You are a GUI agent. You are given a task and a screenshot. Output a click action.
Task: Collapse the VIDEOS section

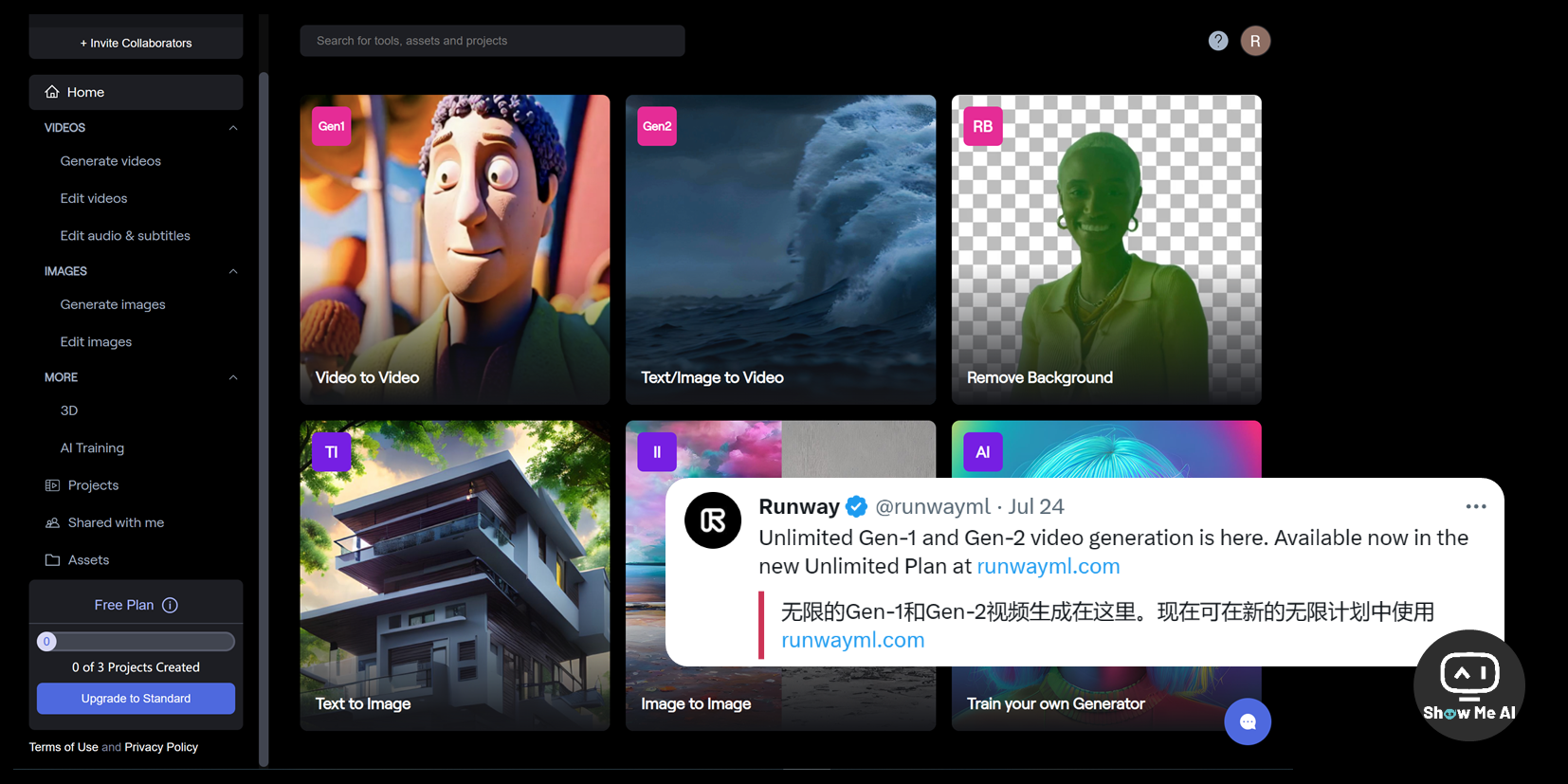point(233,128)
